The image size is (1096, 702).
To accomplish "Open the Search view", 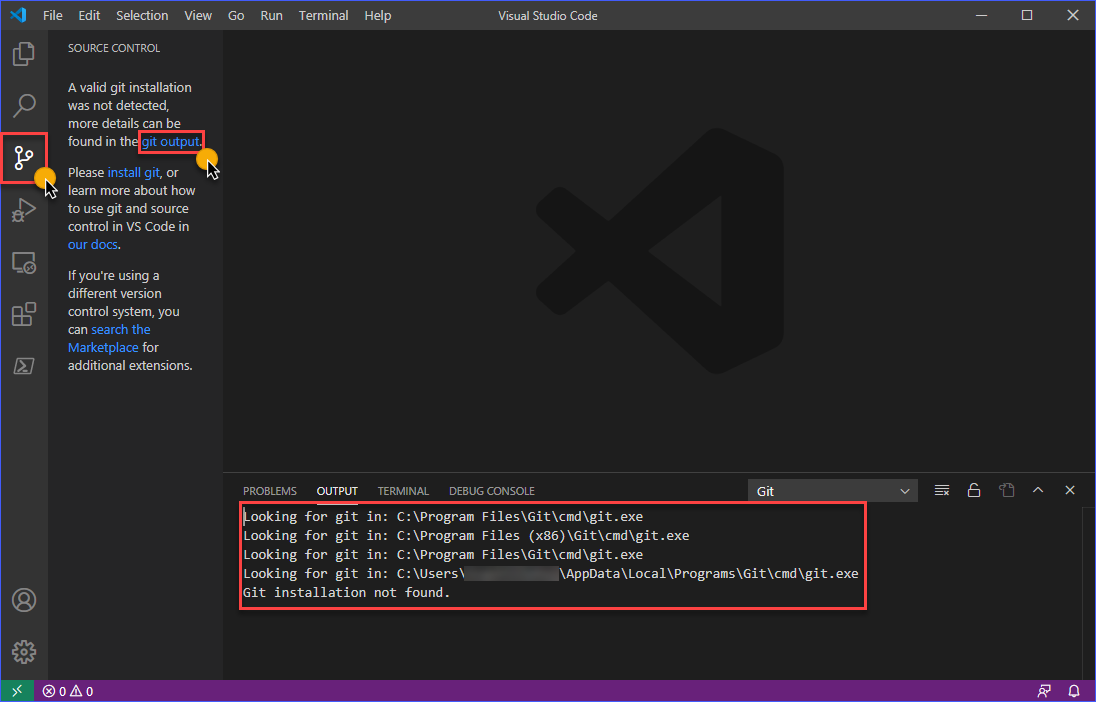I will point(24,106).
